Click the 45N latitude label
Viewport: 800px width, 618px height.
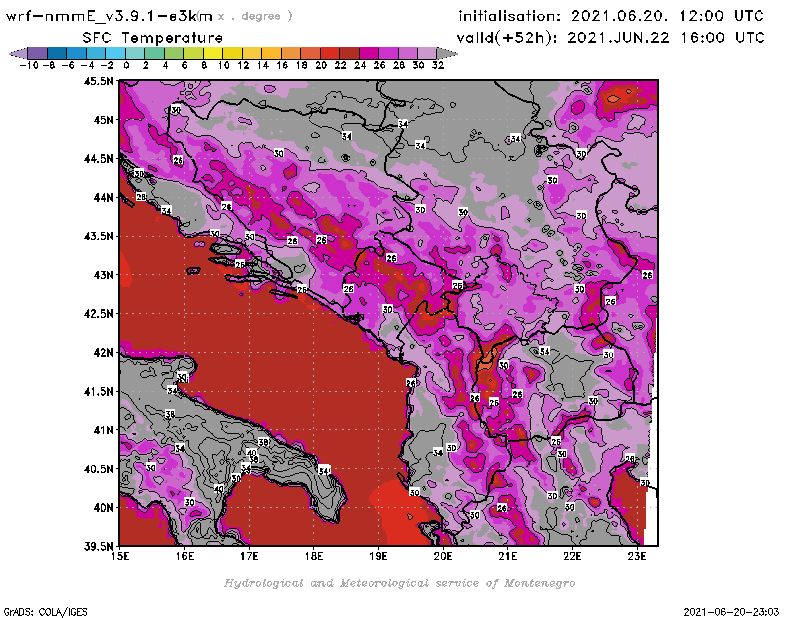tap(103, 120)
